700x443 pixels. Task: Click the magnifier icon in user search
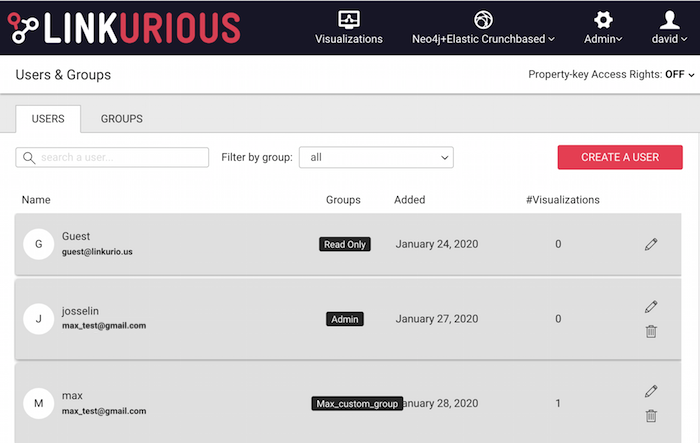[x=29, y=158]
